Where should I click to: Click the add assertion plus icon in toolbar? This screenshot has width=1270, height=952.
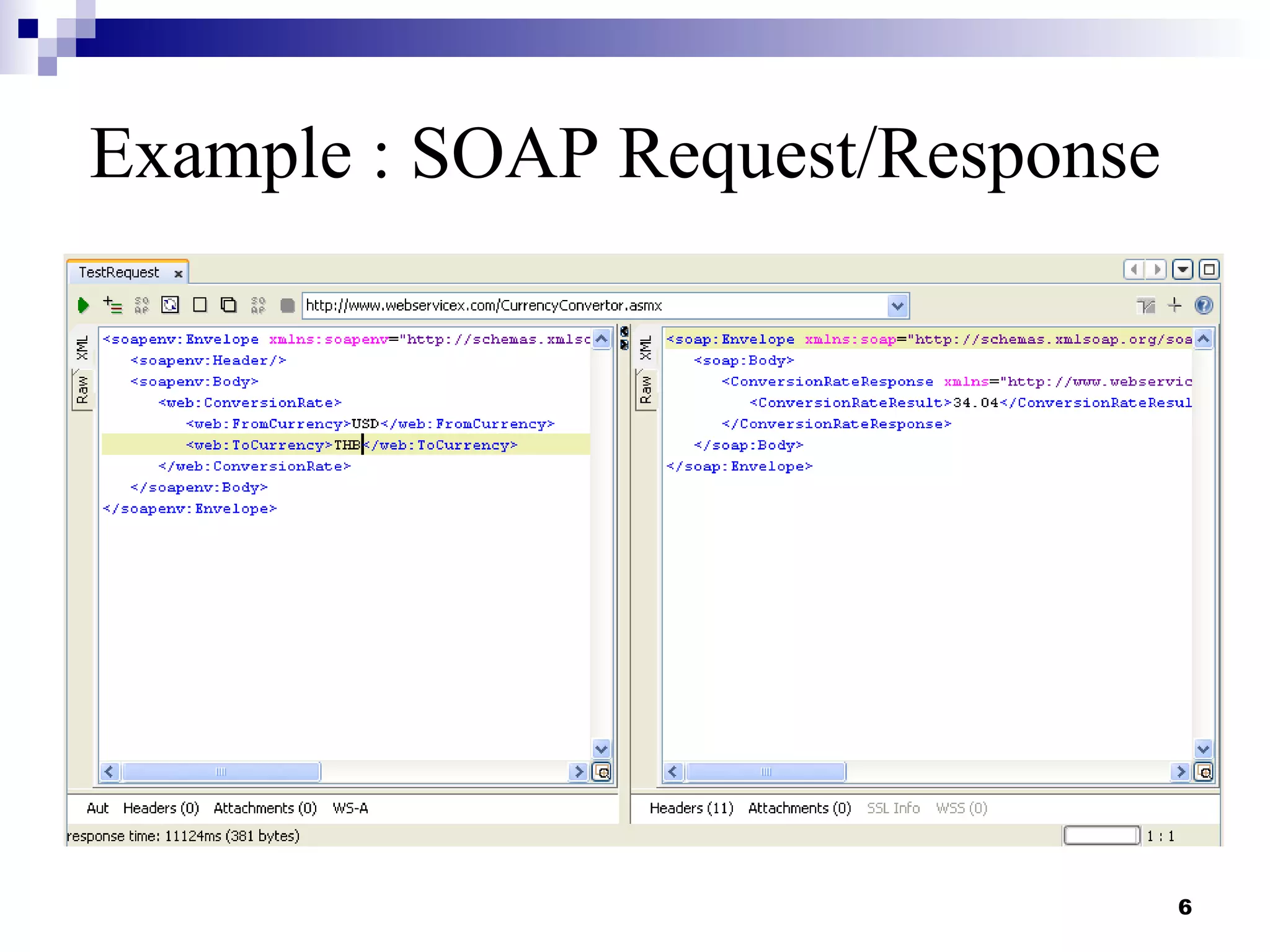point(112,305)
